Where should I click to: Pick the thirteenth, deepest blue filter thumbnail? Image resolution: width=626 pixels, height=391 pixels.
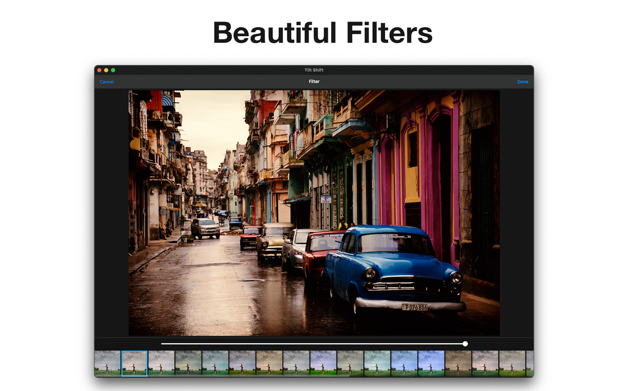click(431, 363)
